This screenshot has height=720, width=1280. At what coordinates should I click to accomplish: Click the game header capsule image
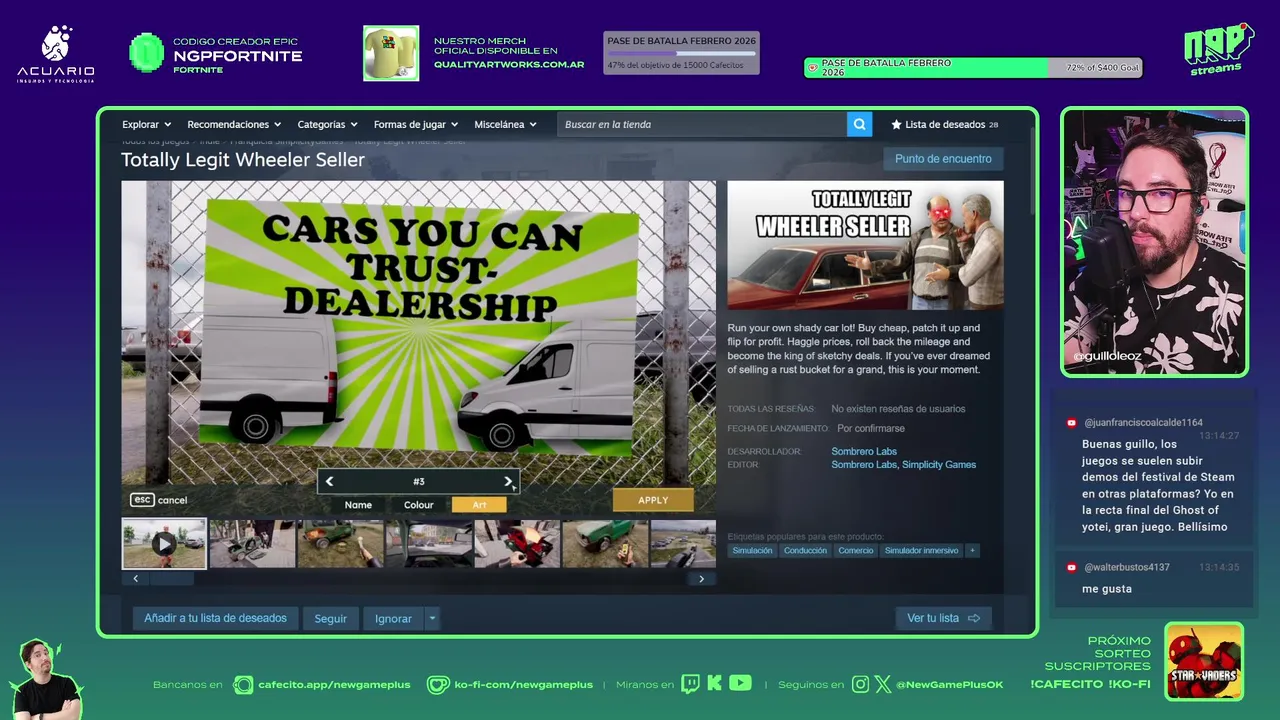(865, 245)
